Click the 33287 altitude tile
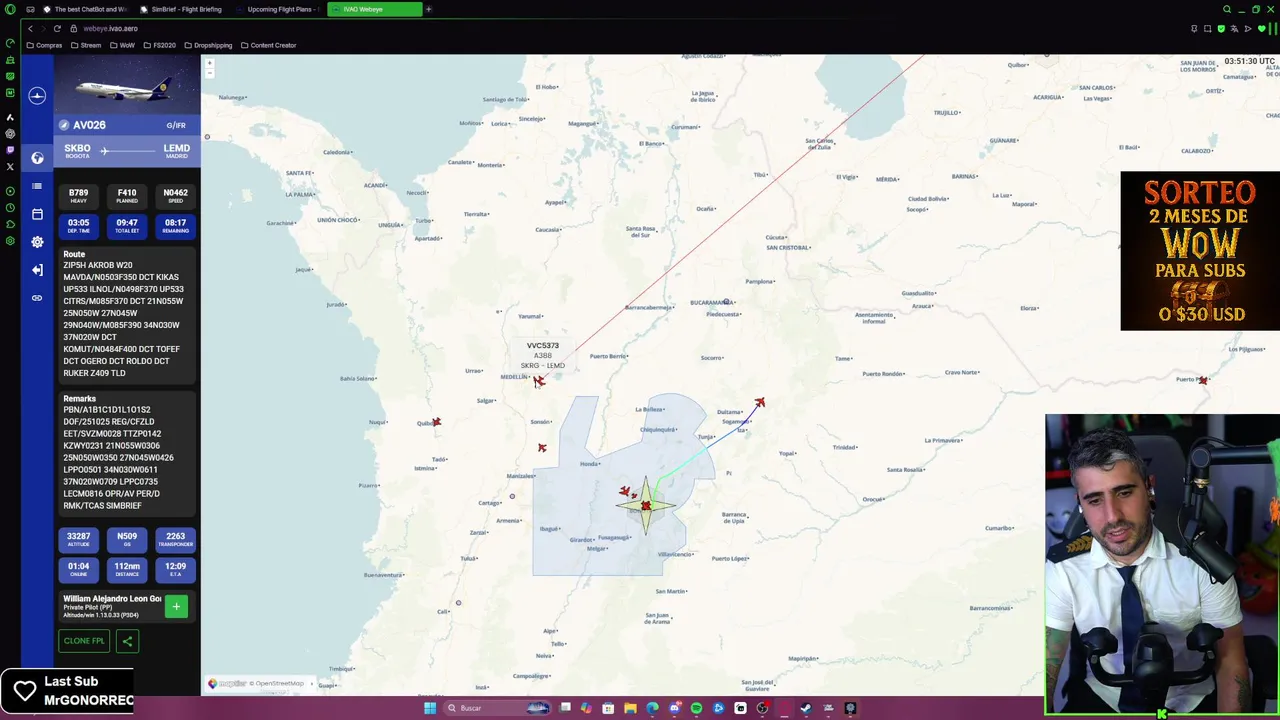The height and width of the screenshot is (720, 1280). (78, 539)
